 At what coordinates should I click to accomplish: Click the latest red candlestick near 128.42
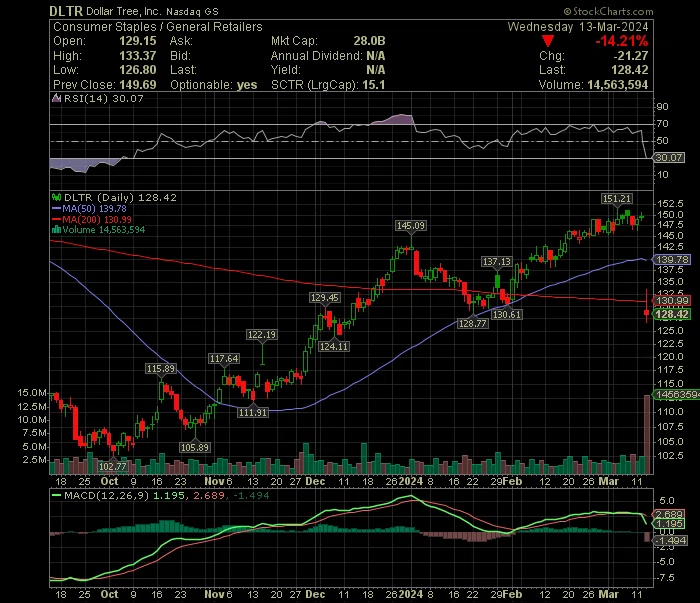pos(647,314)
